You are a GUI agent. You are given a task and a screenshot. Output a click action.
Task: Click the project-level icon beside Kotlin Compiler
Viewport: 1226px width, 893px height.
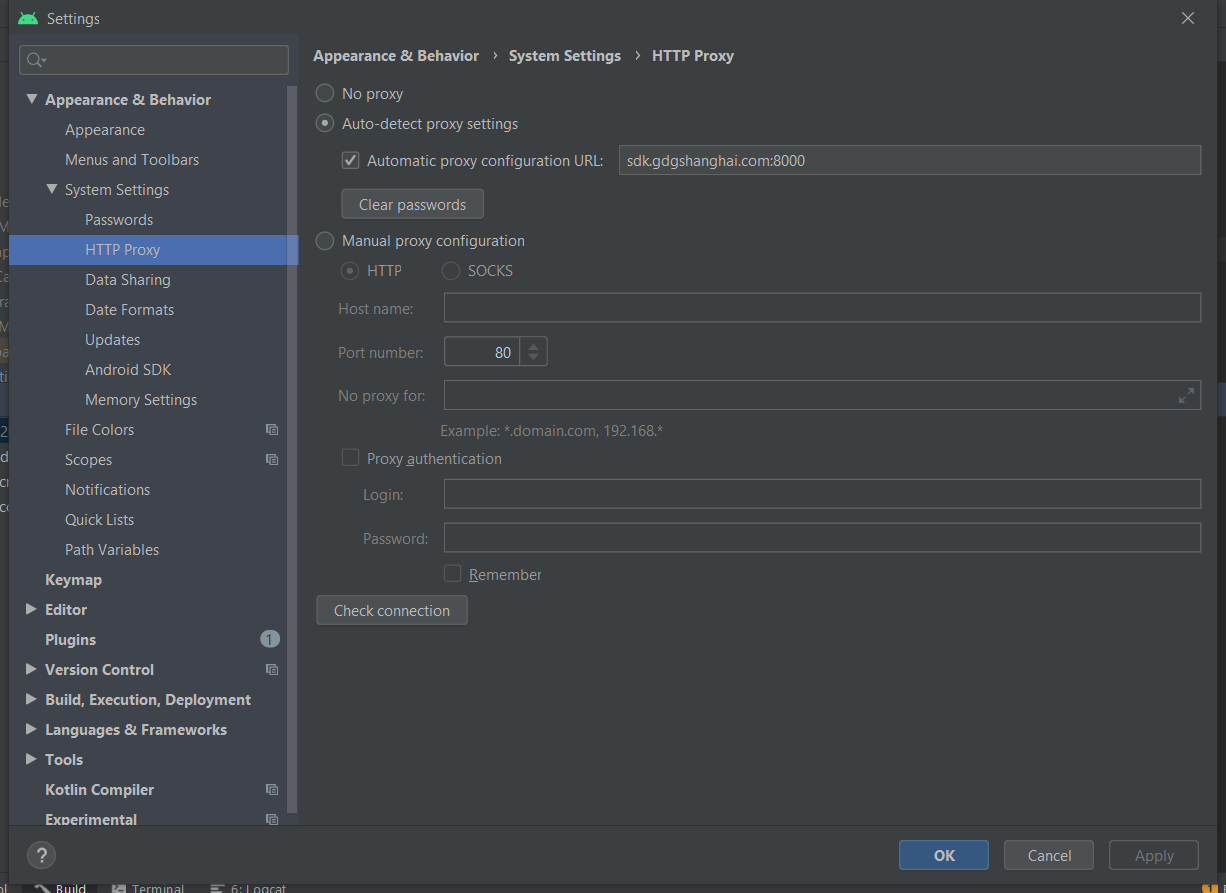pos(272,790)
